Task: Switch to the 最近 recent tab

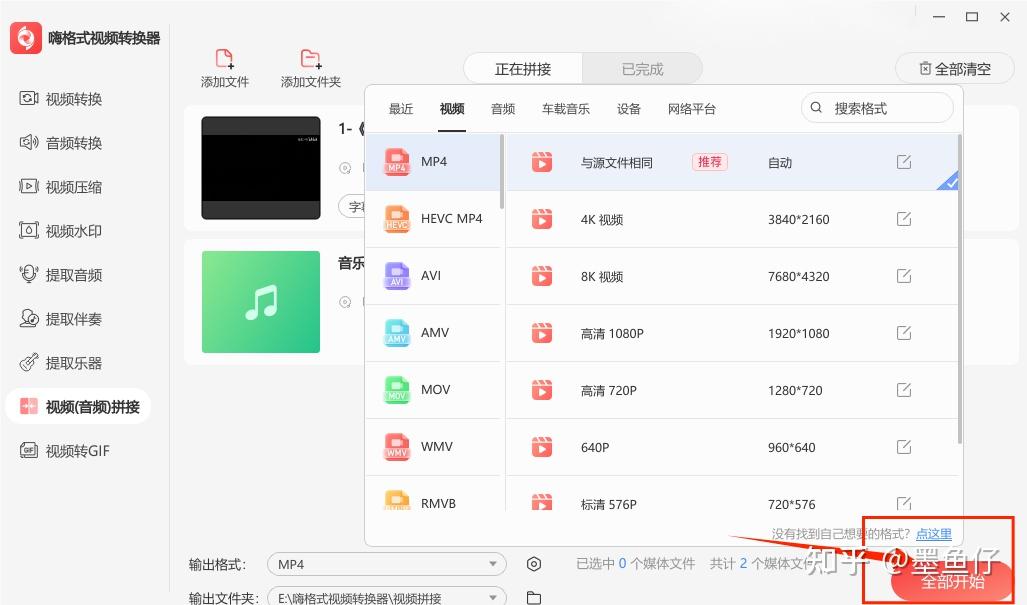Action: point(401,109)
